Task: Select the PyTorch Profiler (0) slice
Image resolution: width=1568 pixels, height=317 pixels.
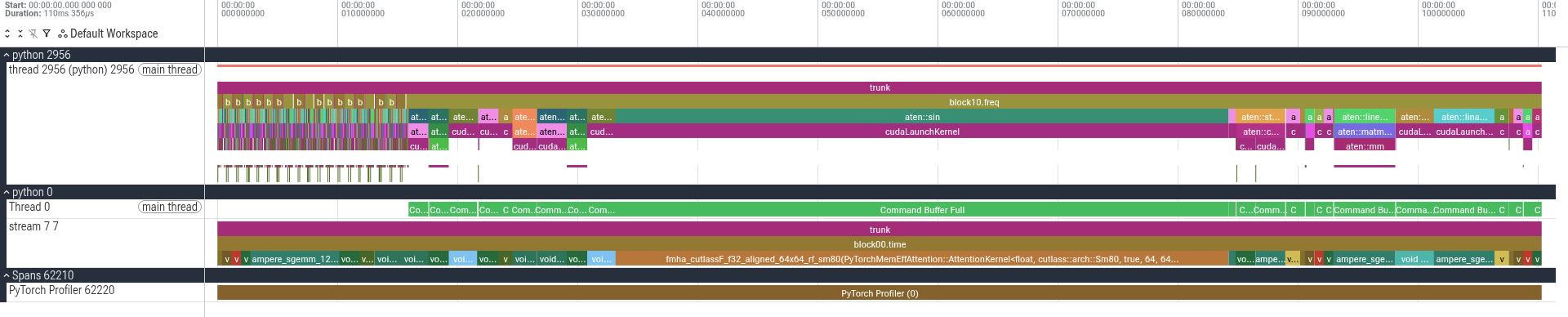Action: tap(880, 293)
